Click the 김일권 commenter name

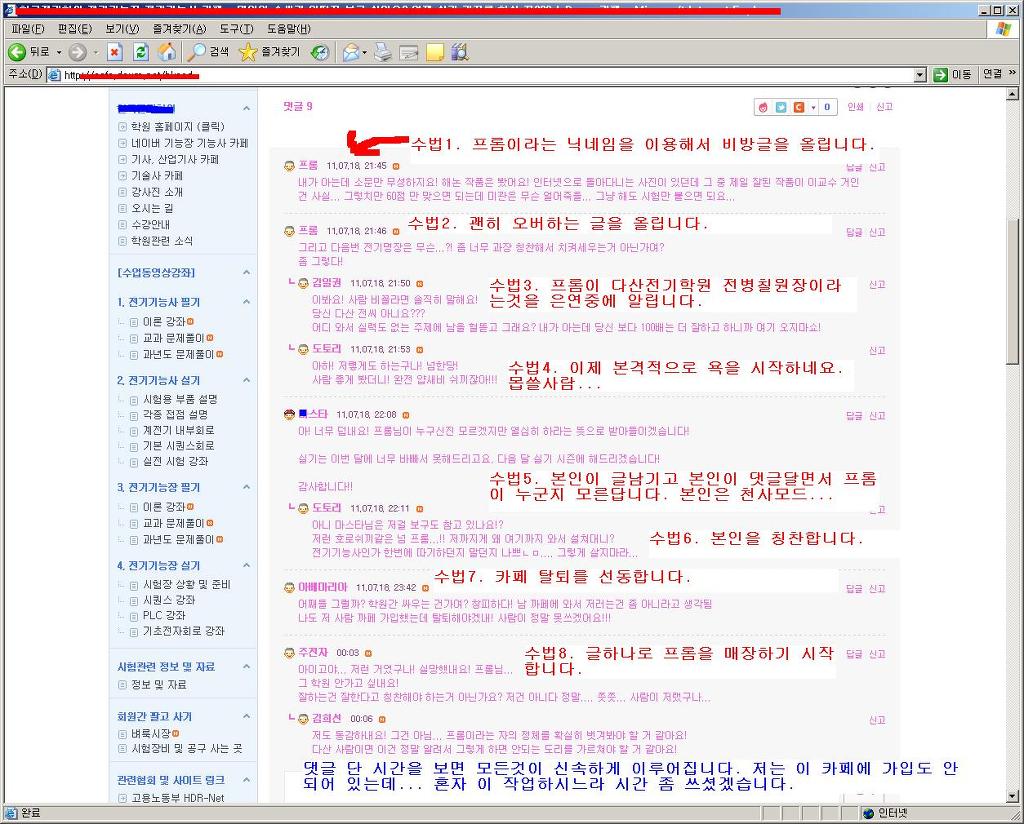(327, 283)
